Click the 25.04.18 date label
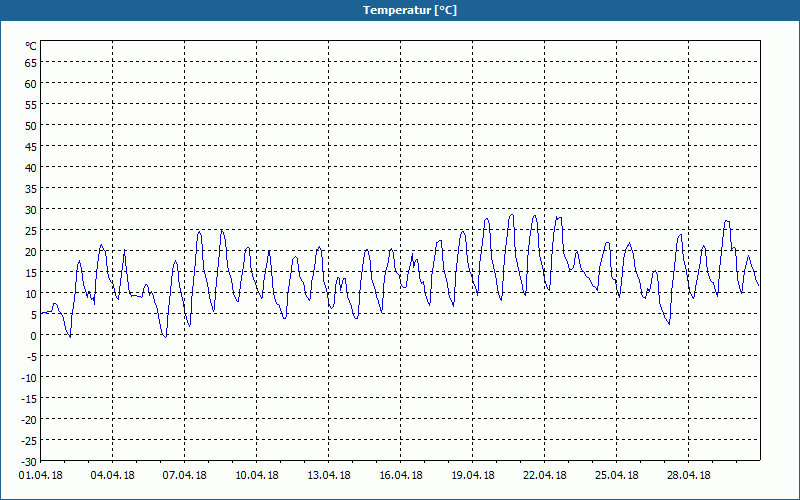 point(616,476)
